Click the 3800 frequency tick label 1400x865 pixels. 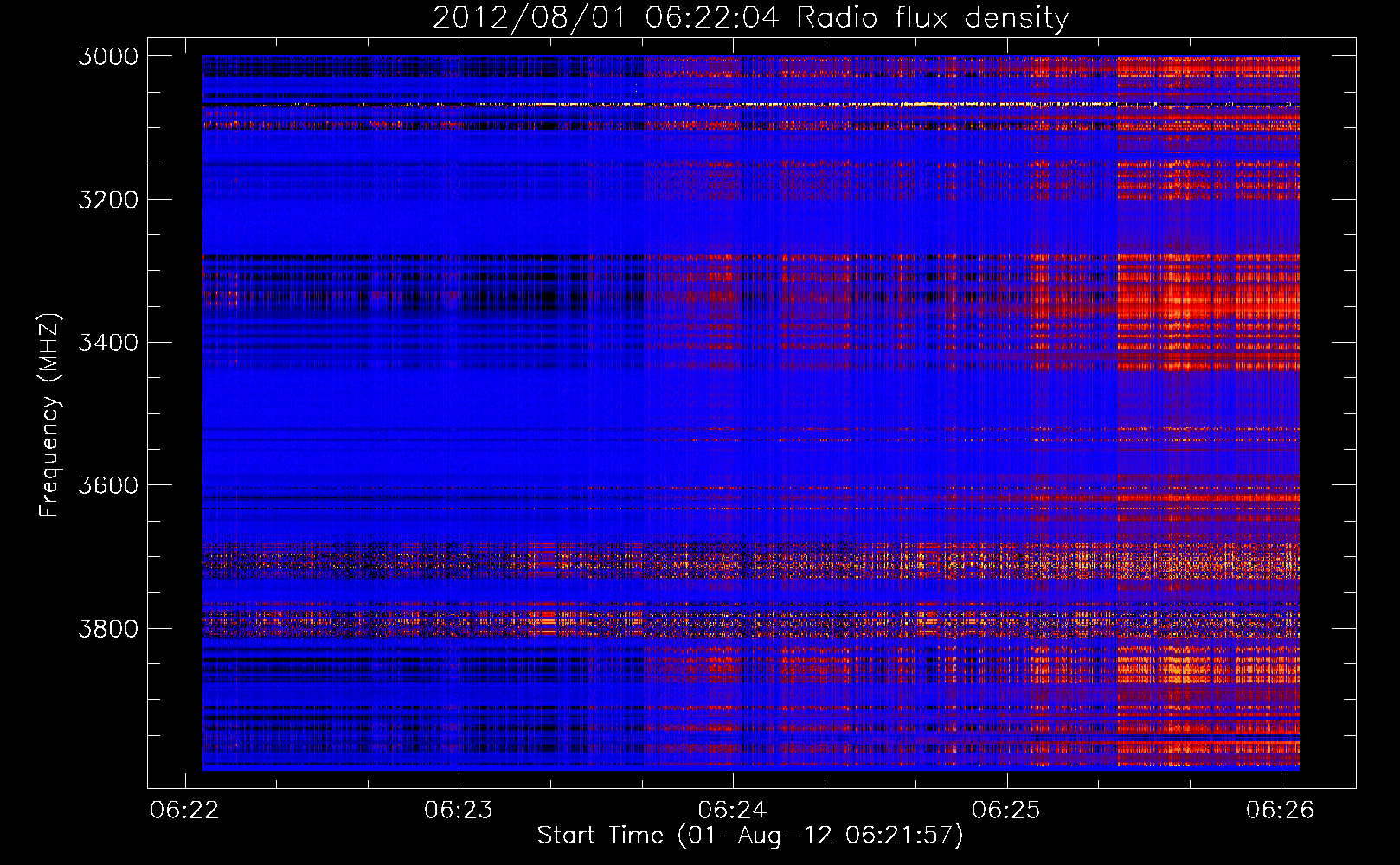(x=108, y=628)
